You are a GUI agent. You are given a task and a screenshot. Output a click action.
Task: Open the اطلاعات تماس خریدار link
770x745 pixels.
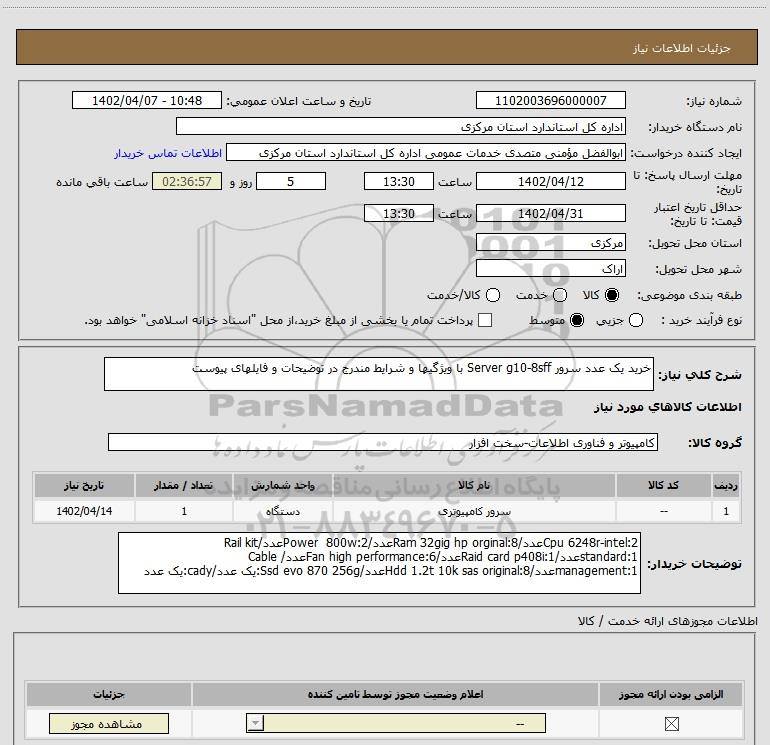click(168, 153)
